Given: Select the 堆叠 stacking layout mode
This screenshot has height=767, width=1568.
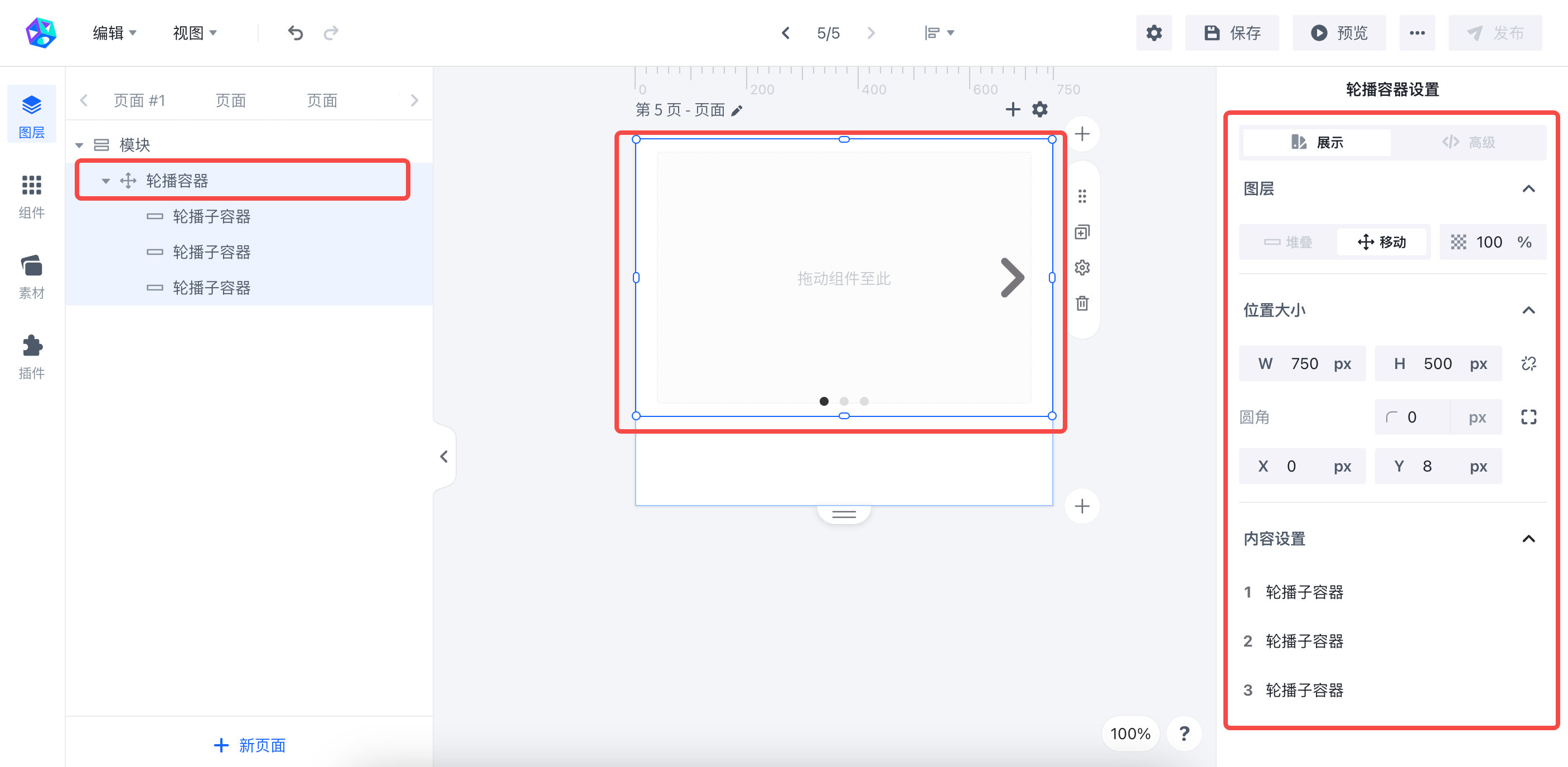Looking at the screenshot, I should click(x=1288, y=242).
